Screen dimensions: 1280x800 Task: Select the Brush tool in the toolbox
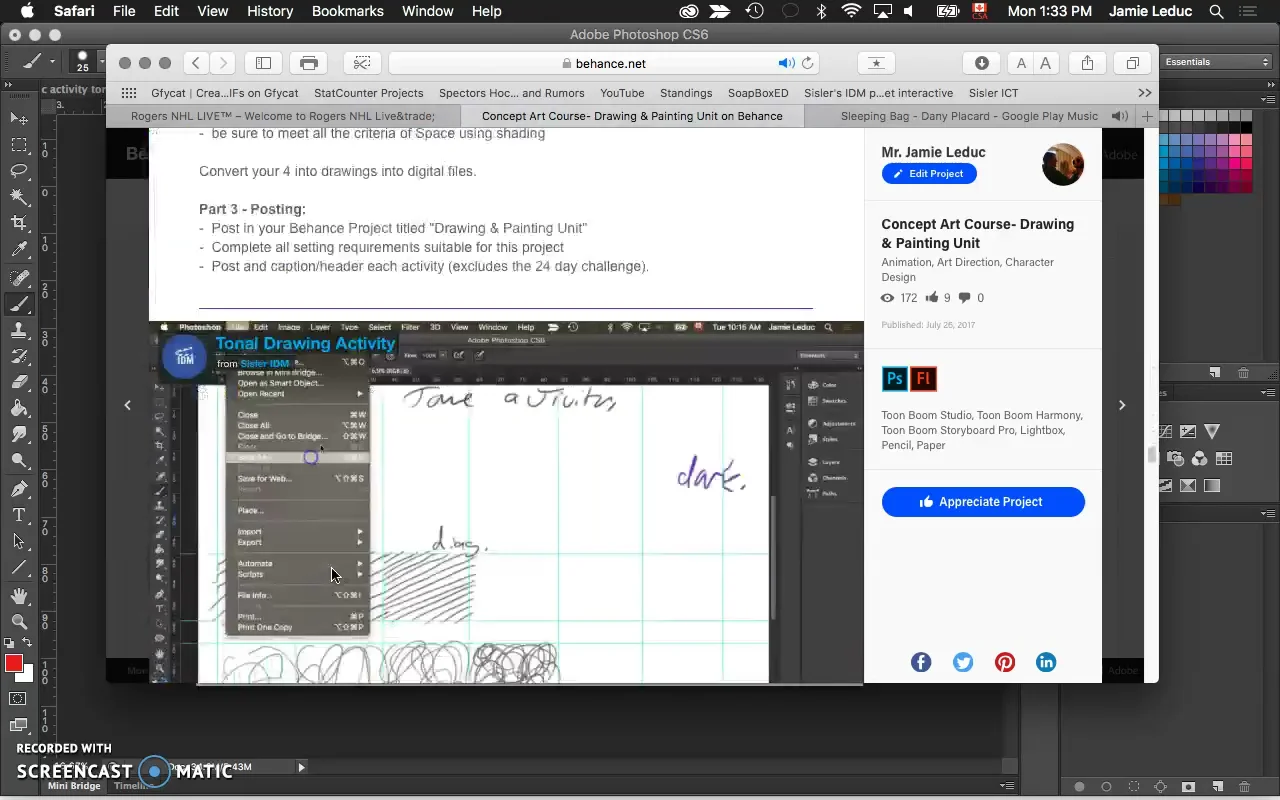pyautogui.click(x=19, y=304)
